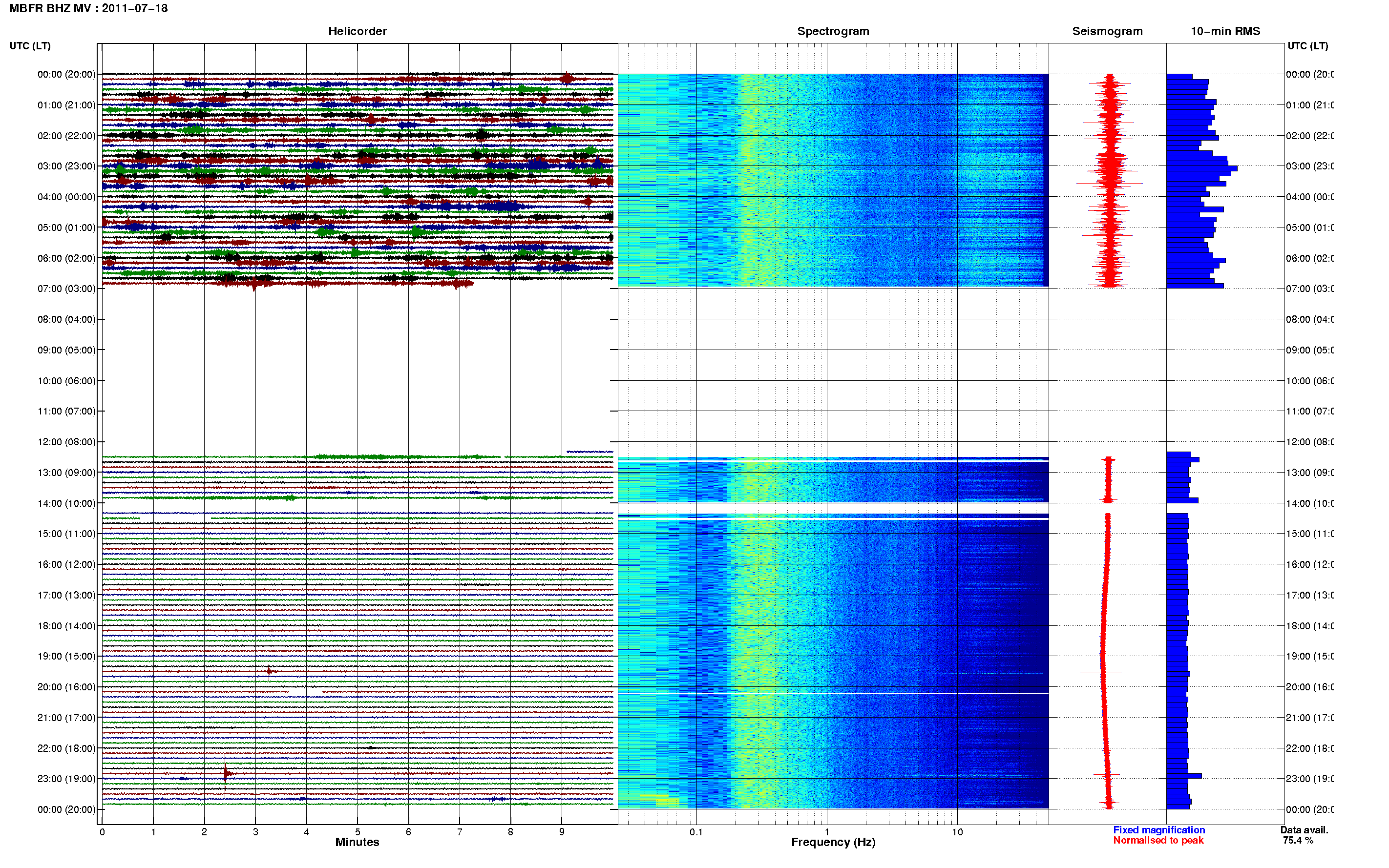The width and height of the screenshot is (1389, 868).
Task: Click the left '01:00 (21:00)' time label
Action: (x=66, y=105)
